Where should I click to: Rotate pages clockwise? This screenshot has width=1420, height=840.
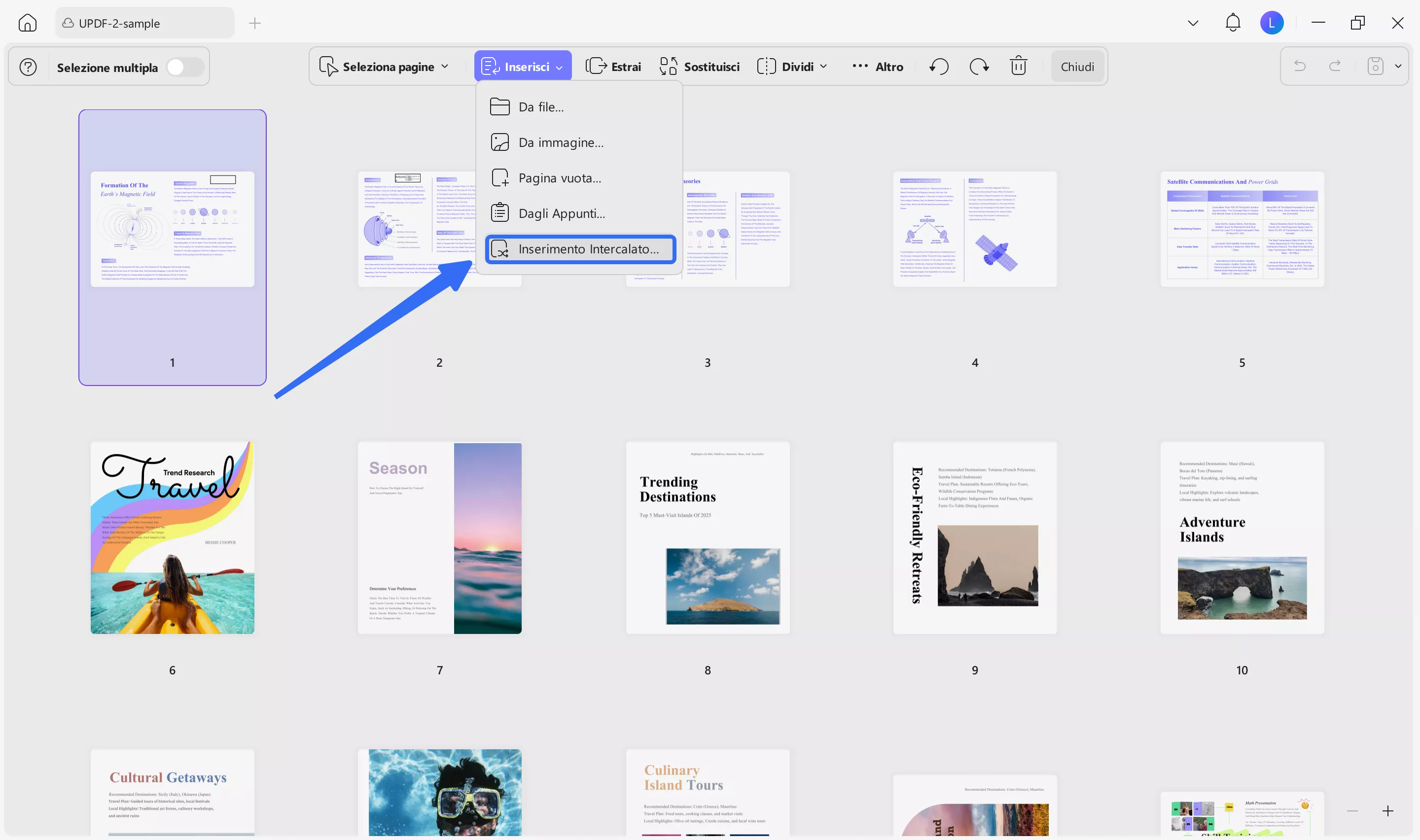click(979, 67)
